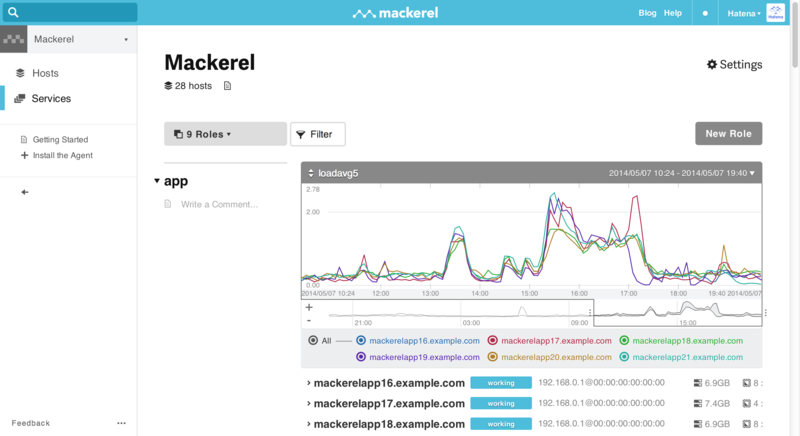Viewport: 800px width, 436px height.
Task: Click the loadavg5 sort arrows icon
Action: click(311, 173)
